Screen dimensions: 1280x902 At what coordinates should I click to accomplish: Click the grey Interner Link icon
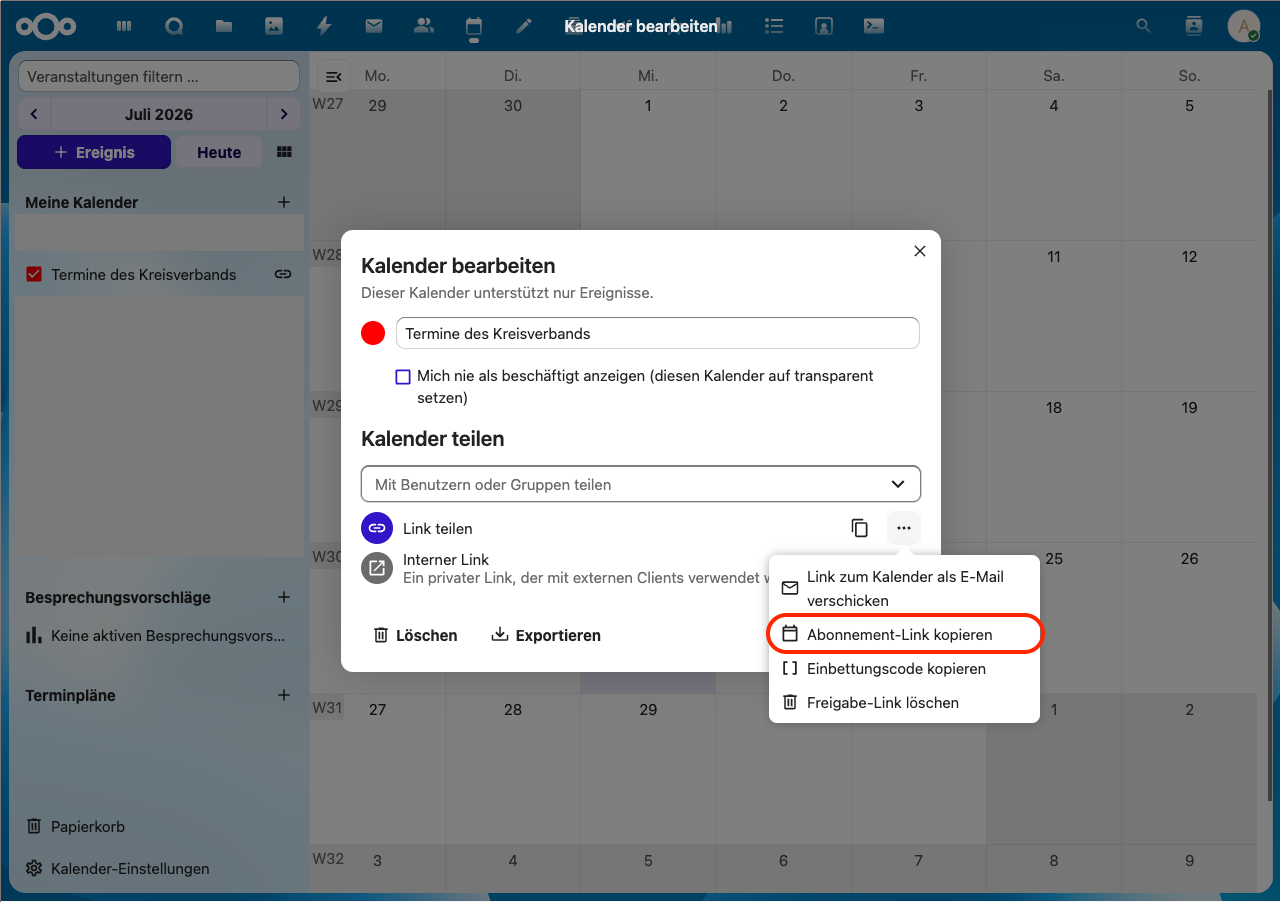click(377, 568)
